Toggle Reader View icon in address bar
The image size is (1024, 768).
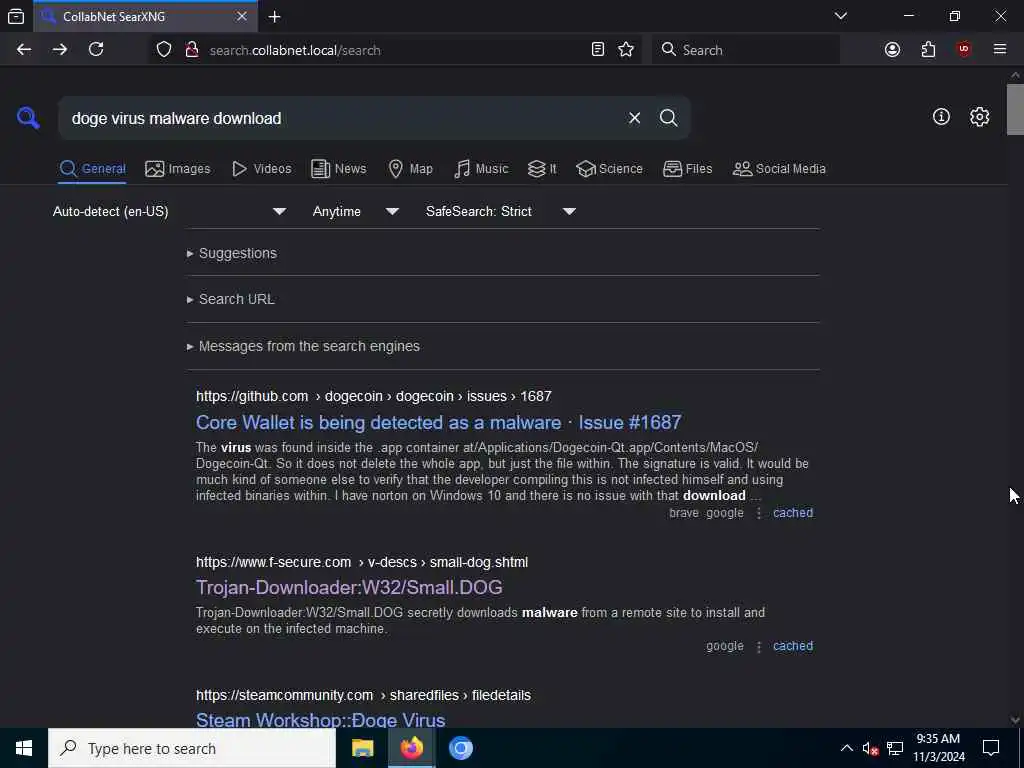point(598,50)
